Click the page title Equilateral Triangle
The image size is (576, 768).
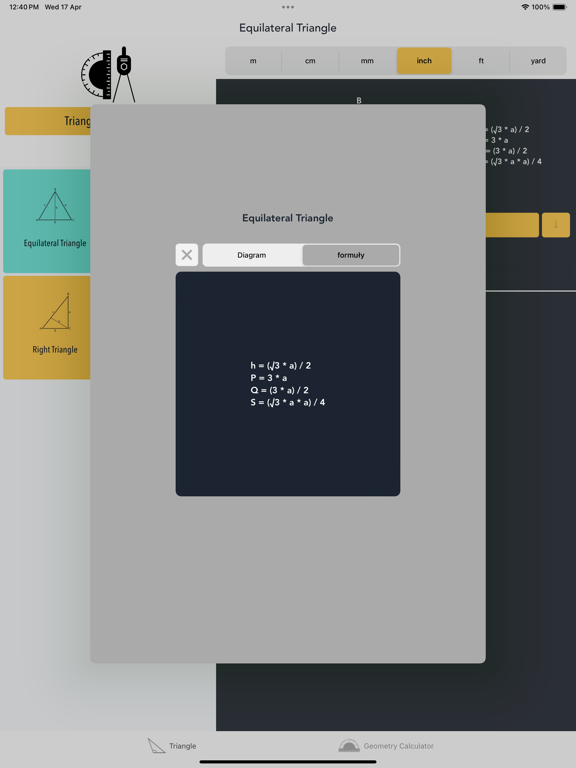coord(288,28)
